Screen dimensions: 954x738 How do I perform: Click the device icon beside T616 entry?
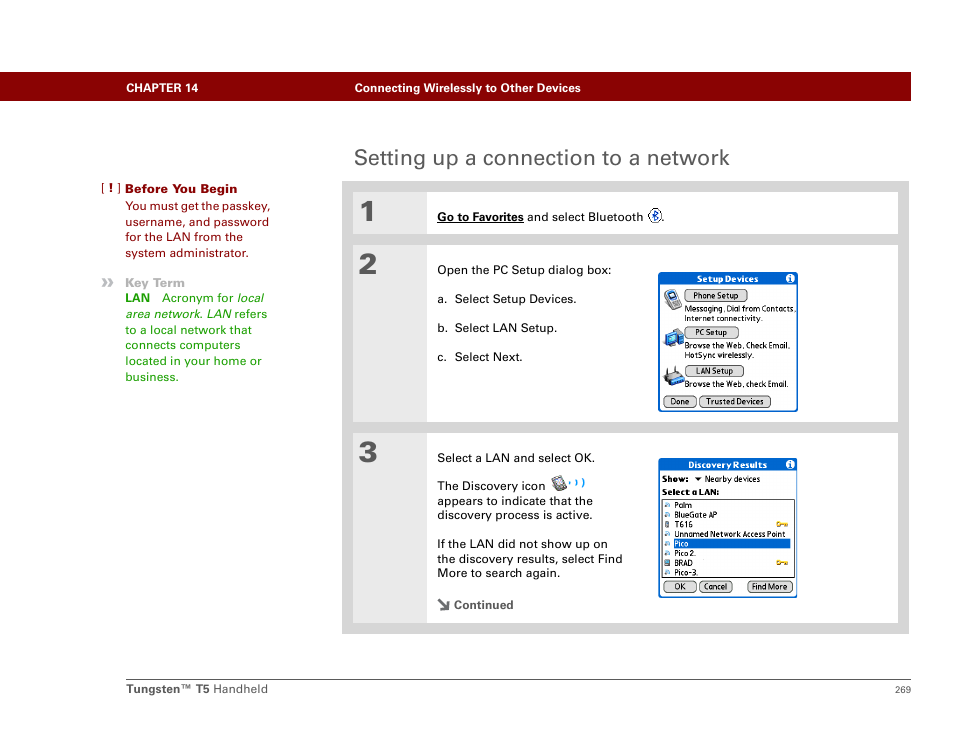pos(667,524)
